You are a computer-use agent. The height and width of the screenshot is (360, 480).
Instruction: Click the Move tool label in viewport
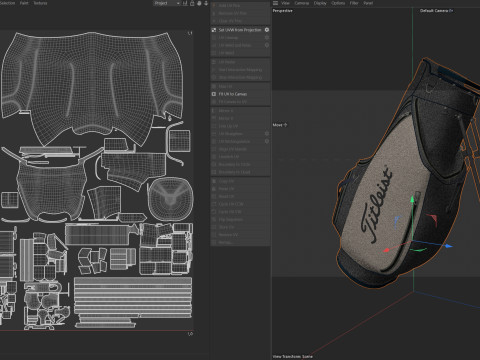tap(279, 125)
